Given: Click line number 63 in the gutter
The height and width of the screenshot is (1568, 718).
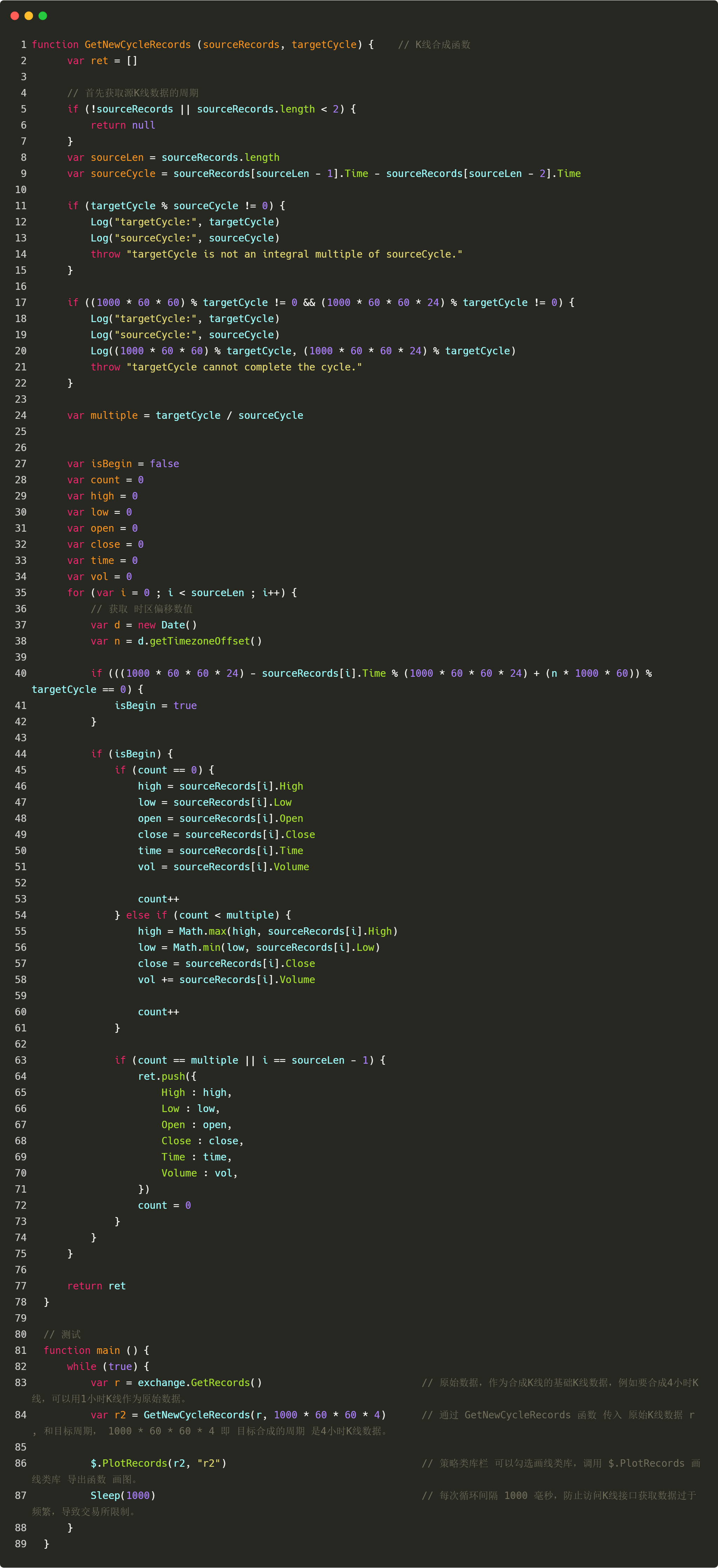Looking at the screenshot, I should (x=21, y=1061).
